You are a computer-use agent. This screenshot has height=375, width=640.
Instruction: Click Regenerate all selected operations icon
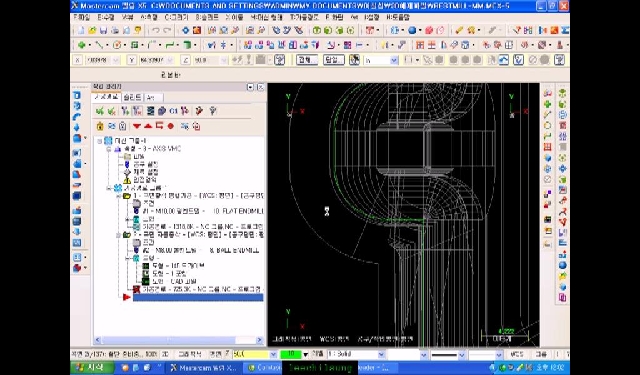[125, 111]
